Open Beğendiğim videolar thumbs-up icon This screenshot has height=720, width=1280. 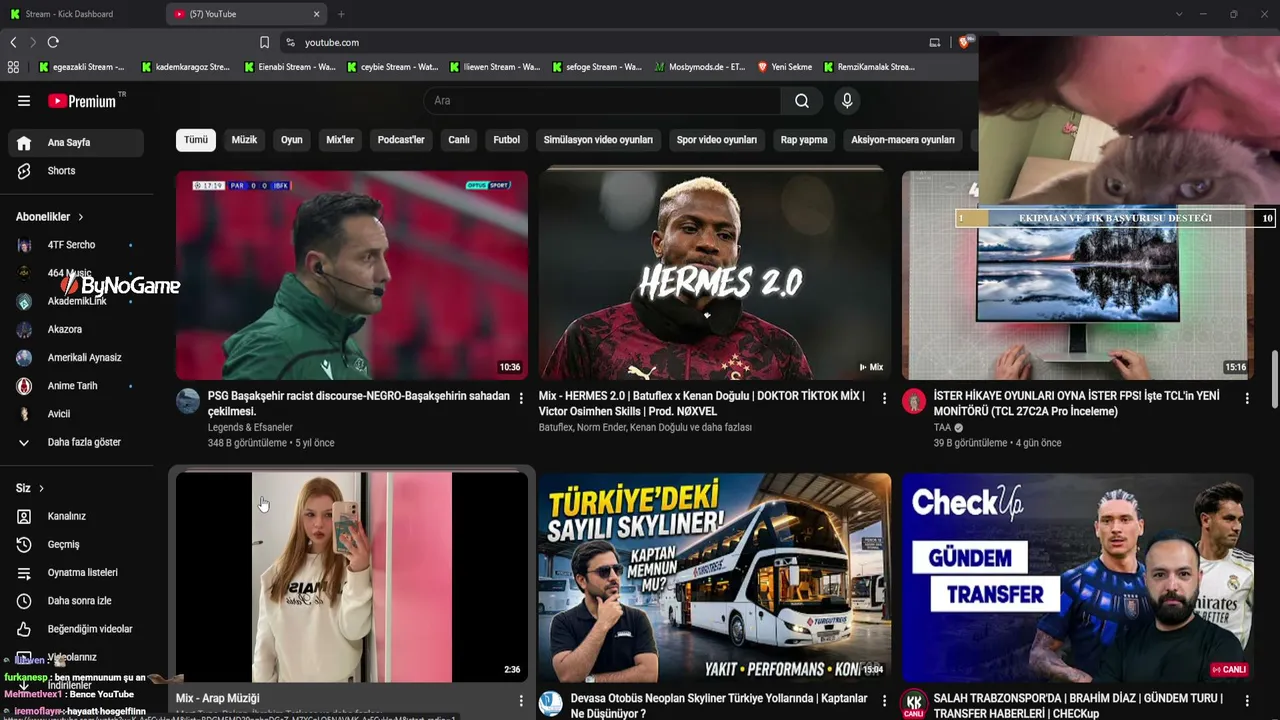(x=24, y=629)
